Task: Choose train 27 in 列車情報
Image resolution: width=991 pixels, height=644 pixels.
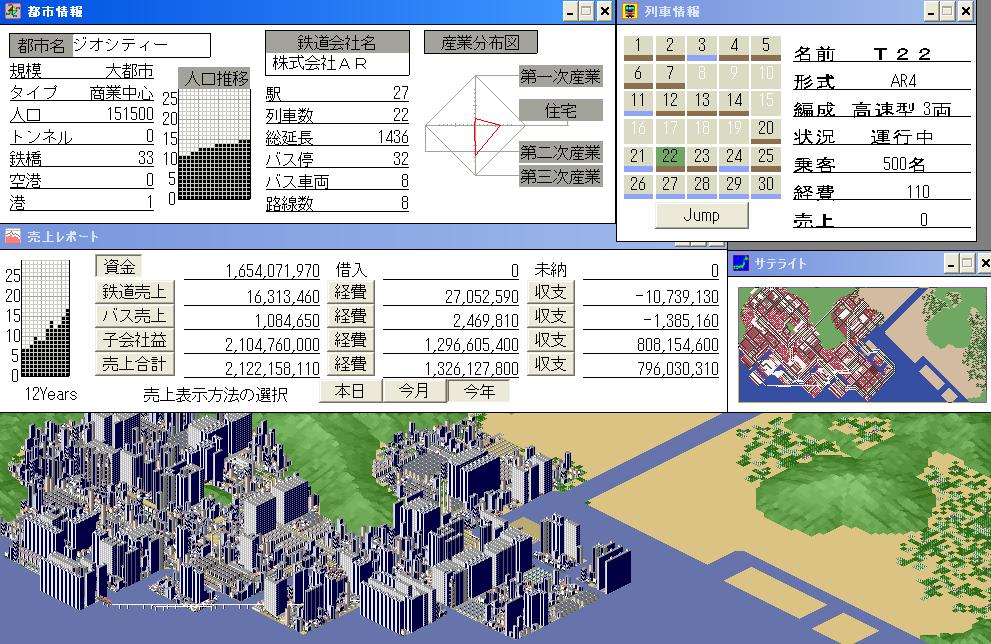Action: pyautogui.click(x=670, y=186)
